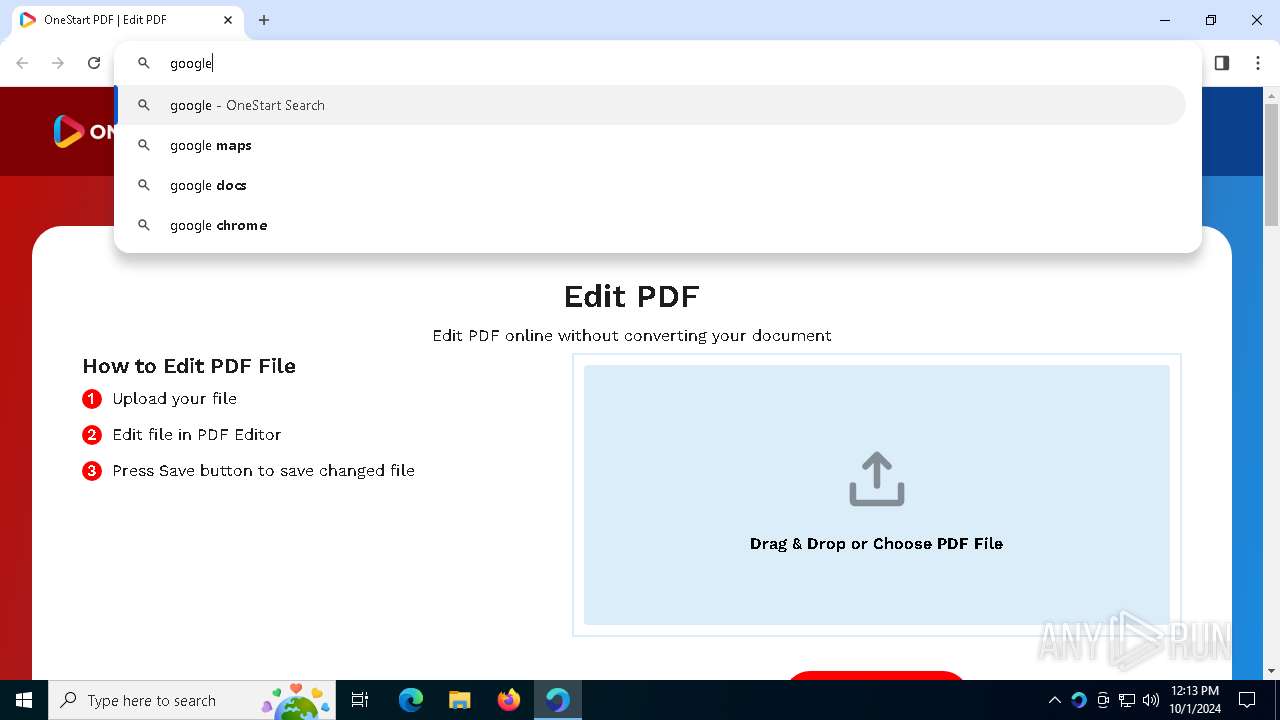Click the Press Save button step text
1280x720 pixels.
coord(263,470)
